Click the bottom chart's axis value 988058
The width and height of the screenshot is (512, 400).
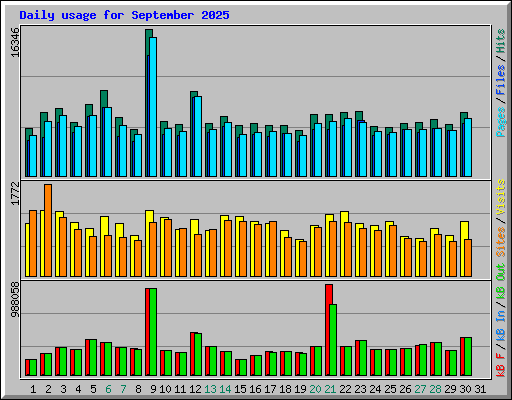coord(15,300)
